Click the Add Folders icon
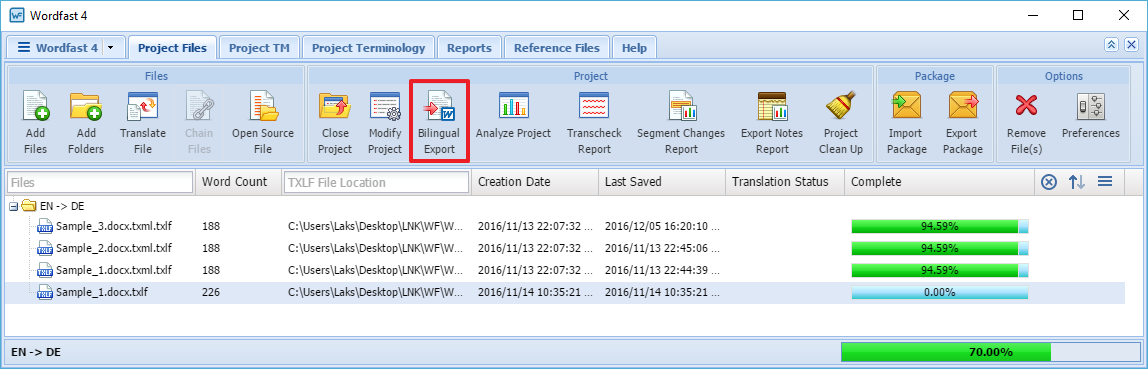Screen dimensions: 1148x369 click(x=86, y=106)
